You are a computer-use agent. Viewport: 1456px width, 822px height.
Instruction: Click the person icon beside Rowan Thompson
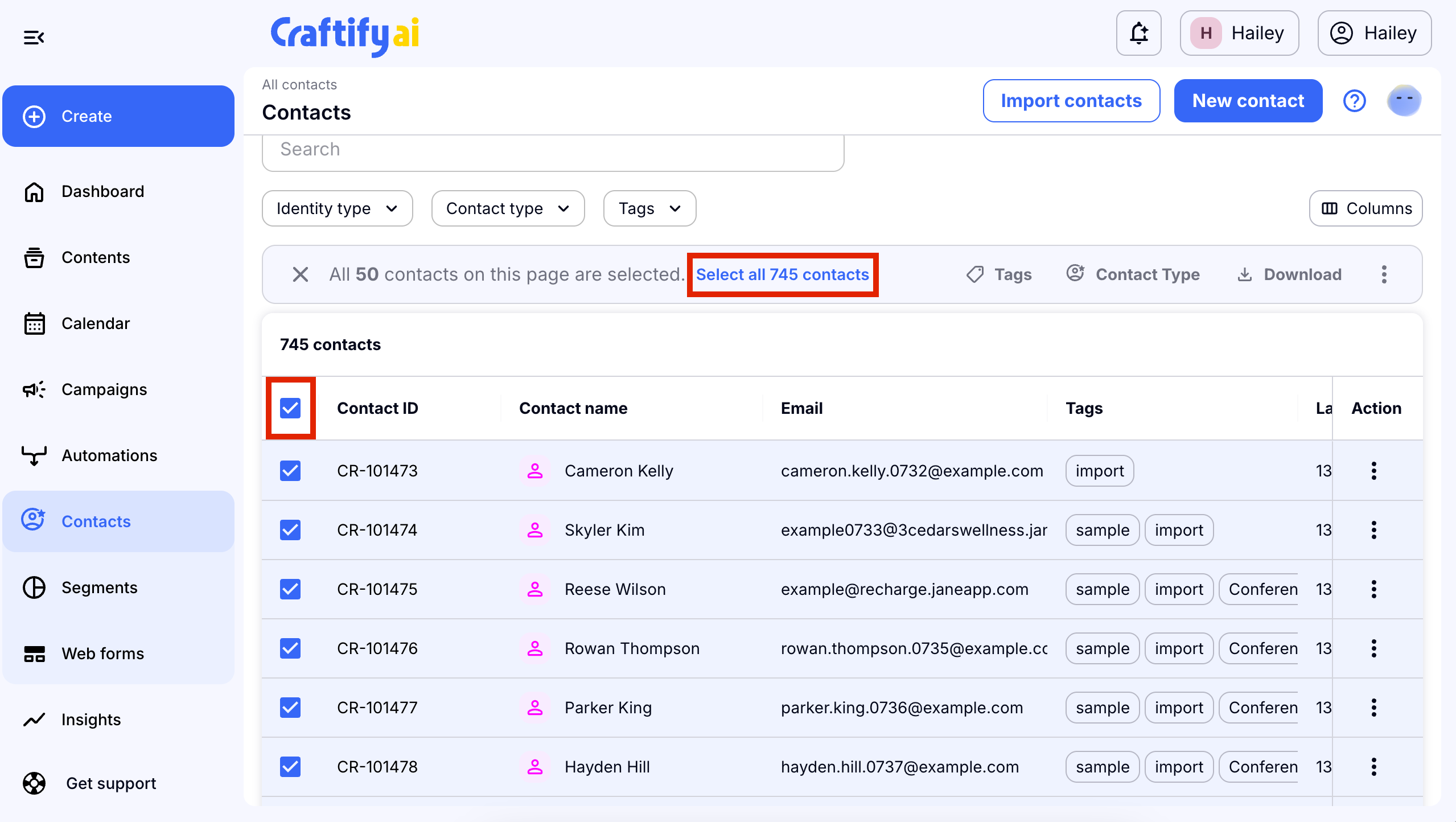tap(535, 648)
